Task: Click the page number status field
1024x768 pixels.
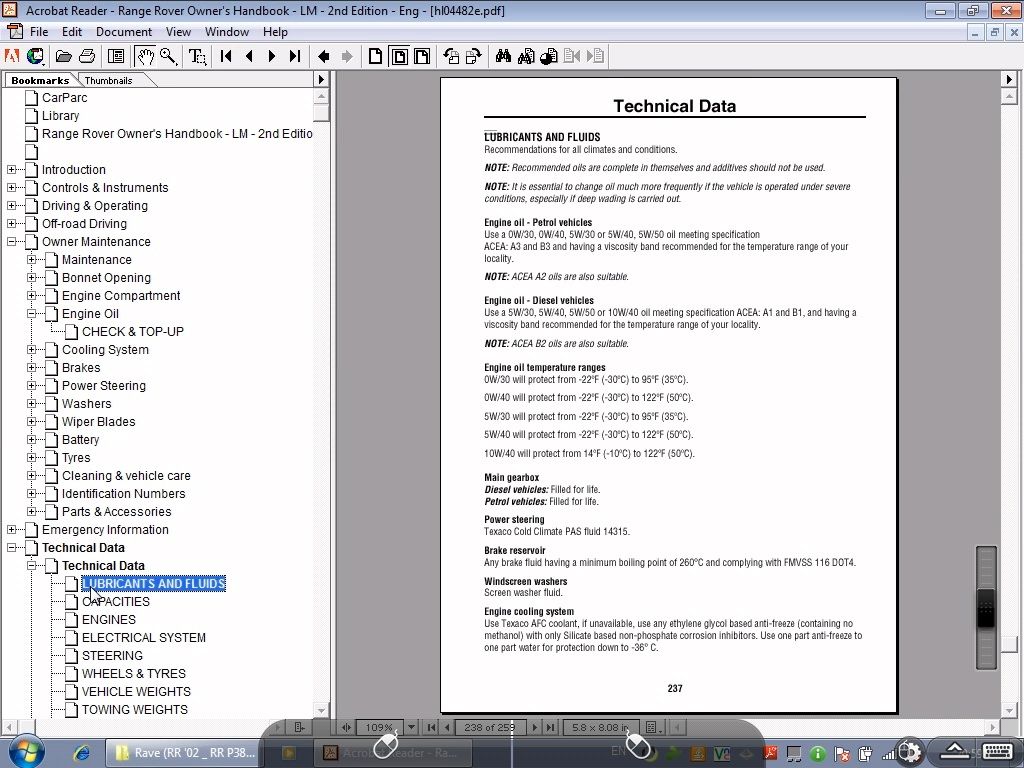Action: [x=490, y=727]
